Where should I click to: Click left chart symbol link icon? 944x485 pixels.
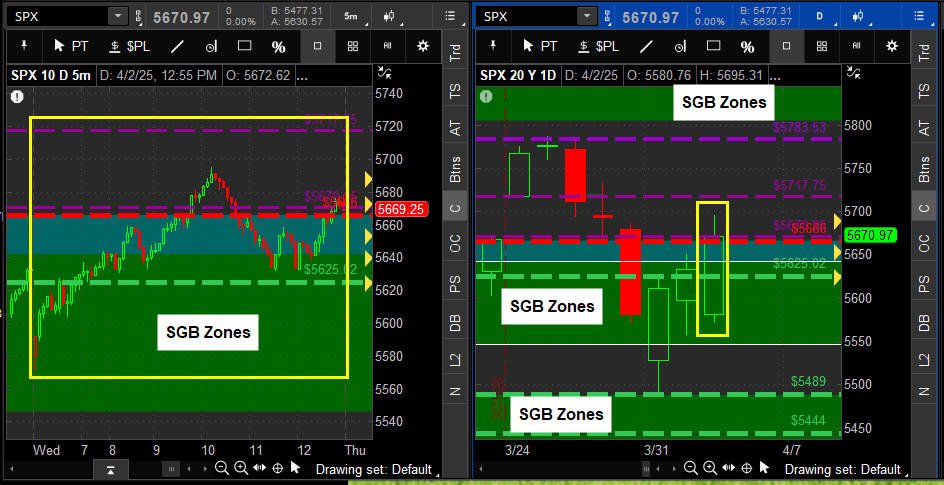coord(138,16)
